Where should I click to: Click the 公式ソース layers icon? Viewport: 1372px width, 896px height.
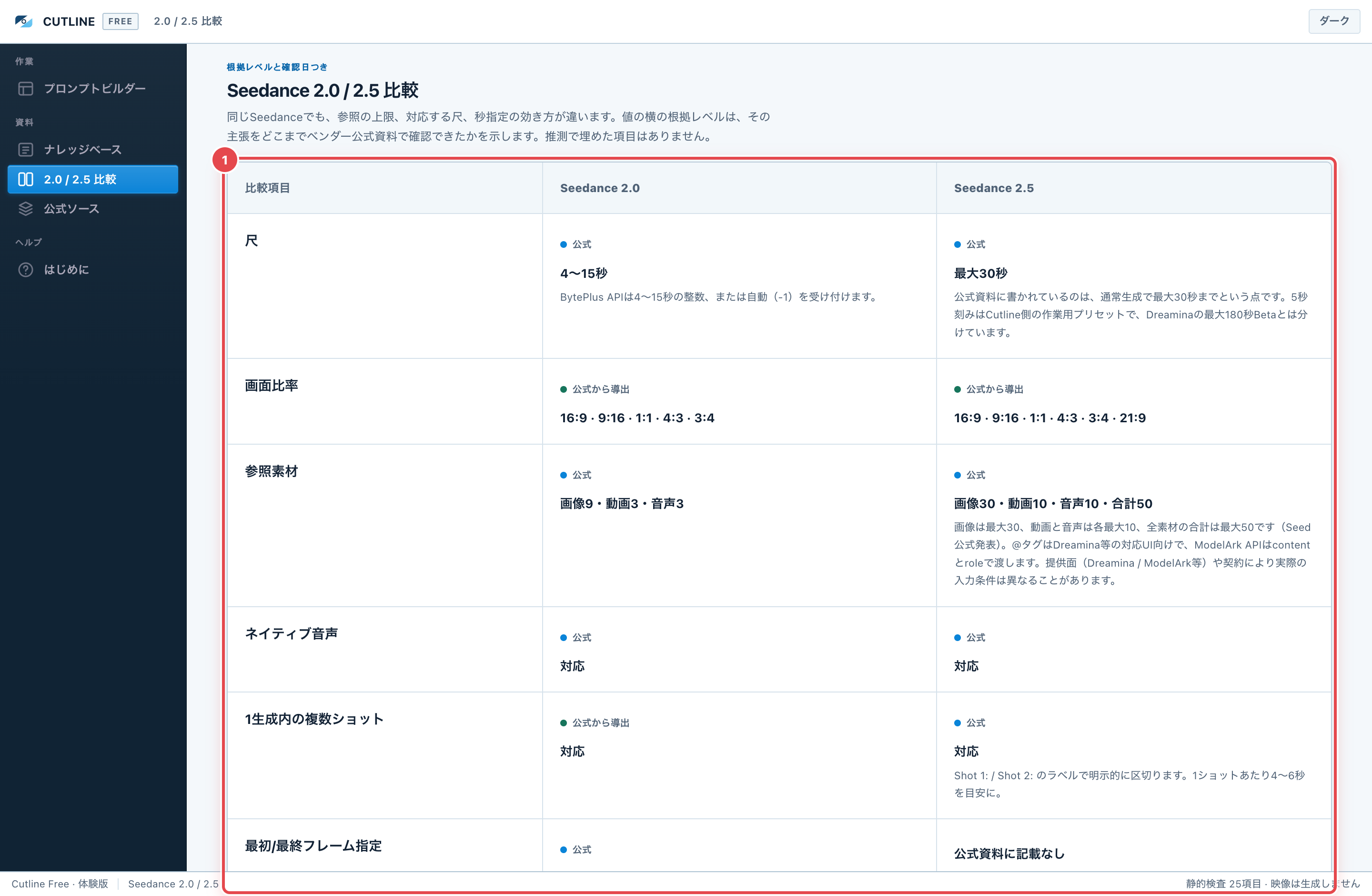tap(25, 209)
